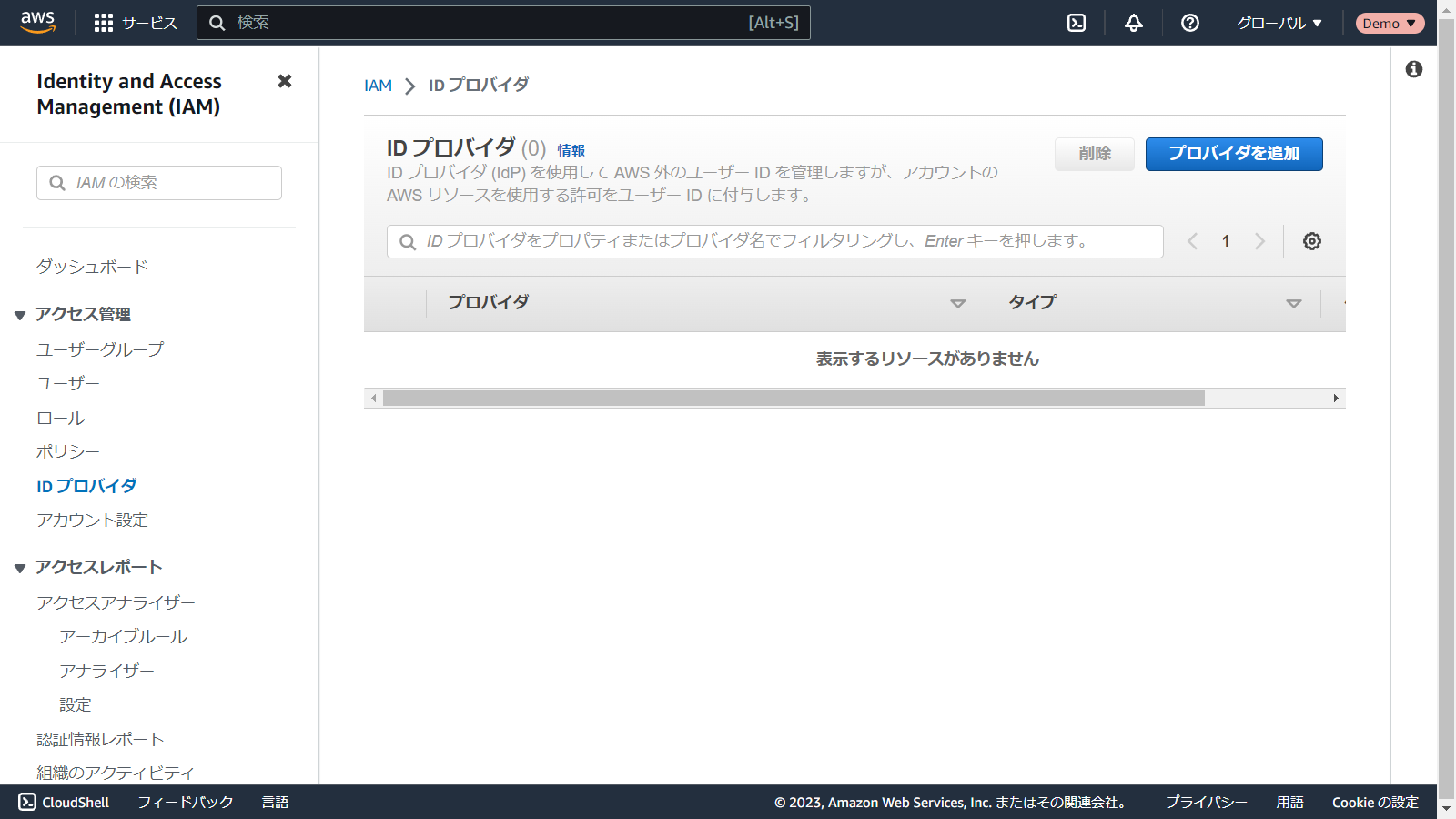Launch CloudShell from top bar icon

point(1077,23)
